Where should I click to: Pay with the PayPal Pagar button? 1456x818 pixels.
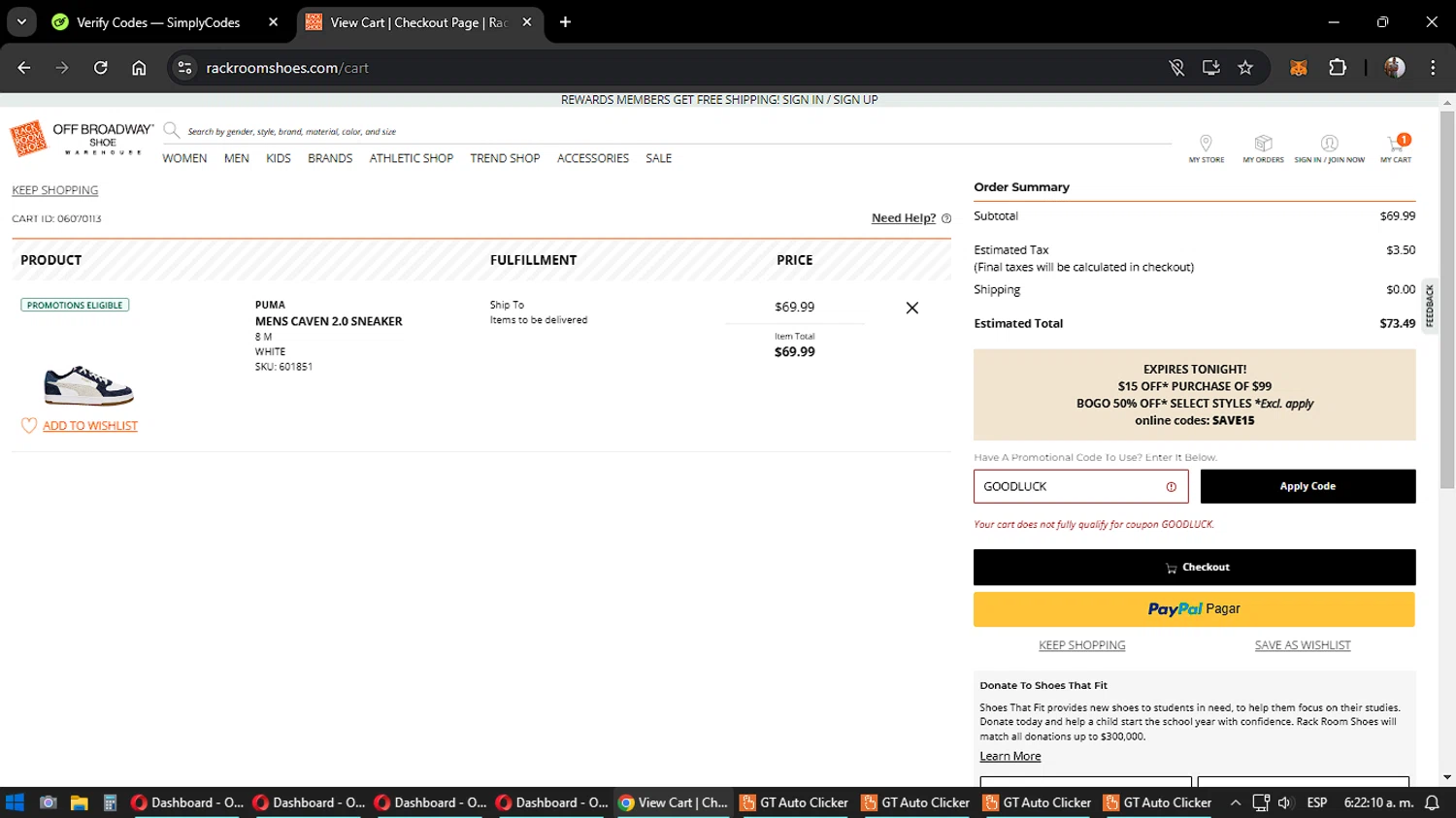(x=1194, y=609)
